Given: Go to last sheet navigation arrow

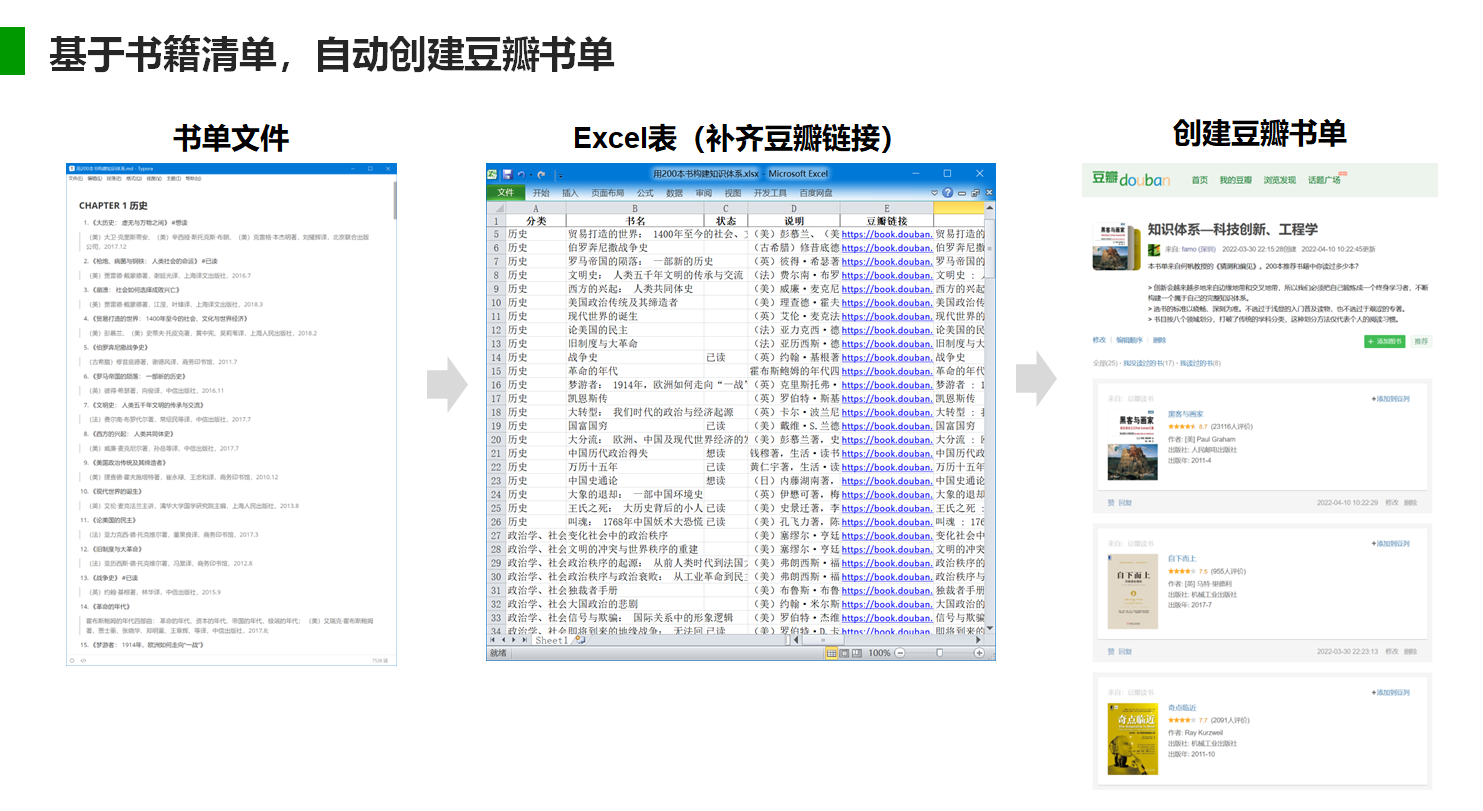Looking at the screenshot, I should tap(526, 640).
